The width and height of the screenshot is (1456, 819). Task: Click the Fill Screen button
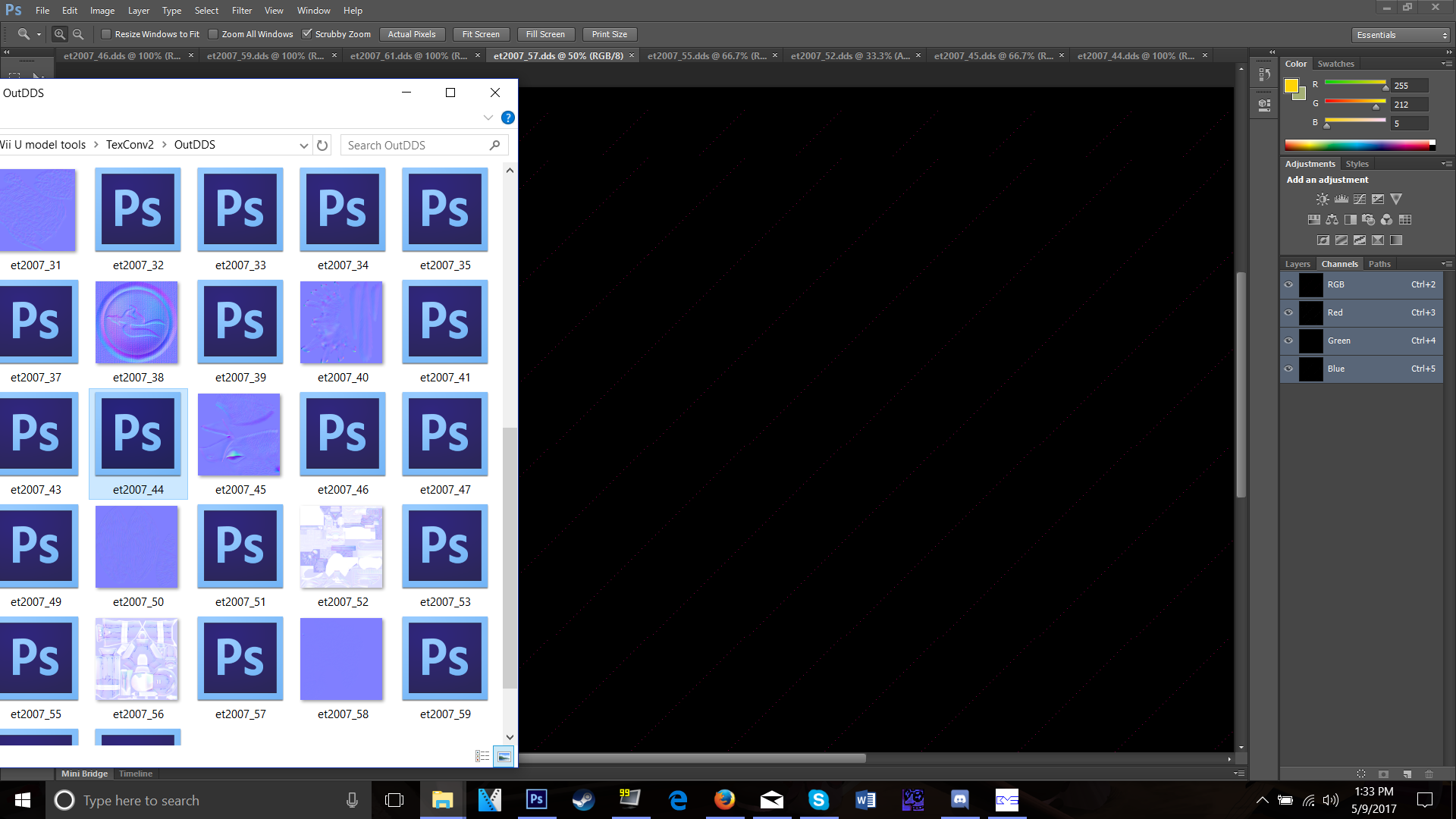[545, 34]
